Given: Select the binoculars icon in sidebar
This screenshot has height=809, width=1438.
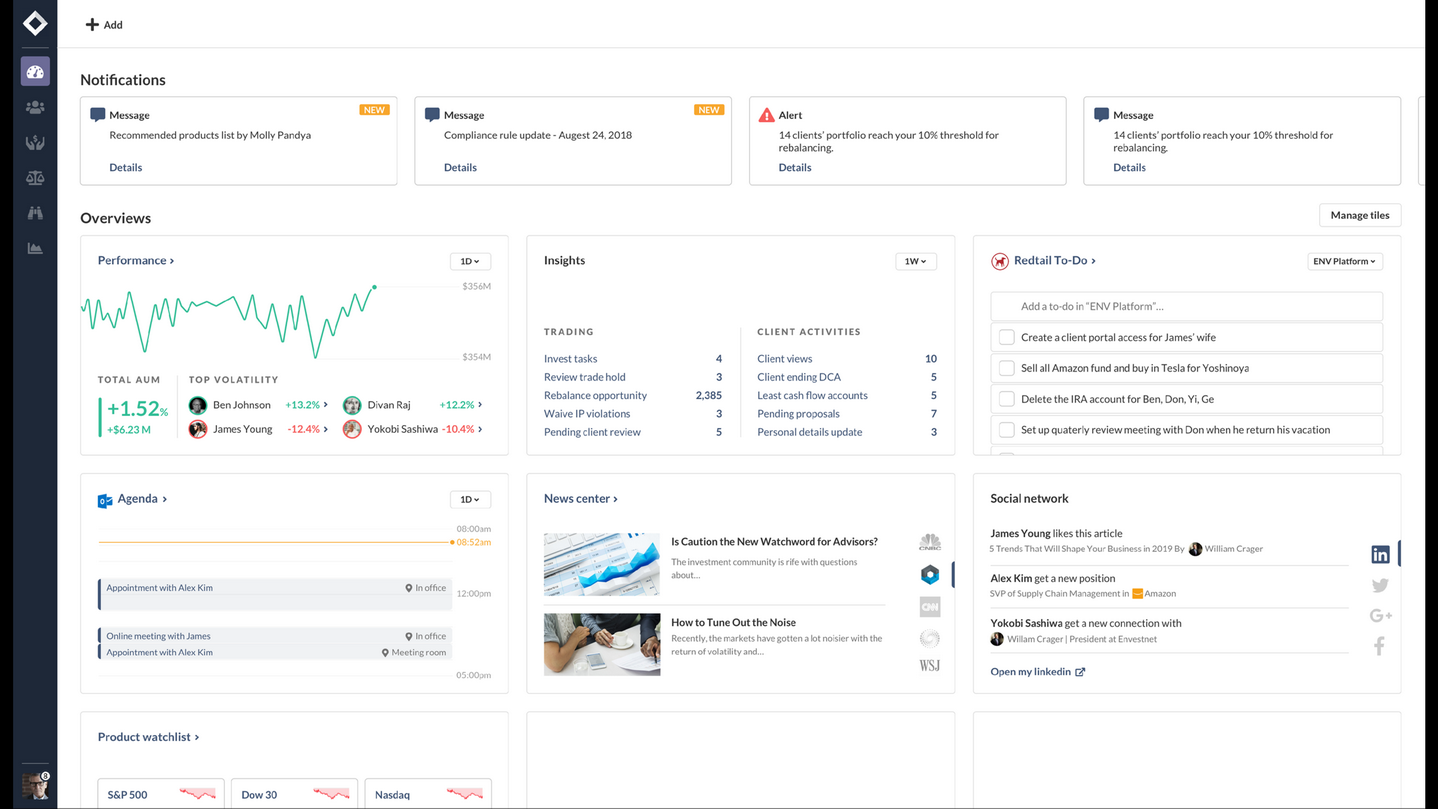Looking at the screenshot, I should point(35,213).
